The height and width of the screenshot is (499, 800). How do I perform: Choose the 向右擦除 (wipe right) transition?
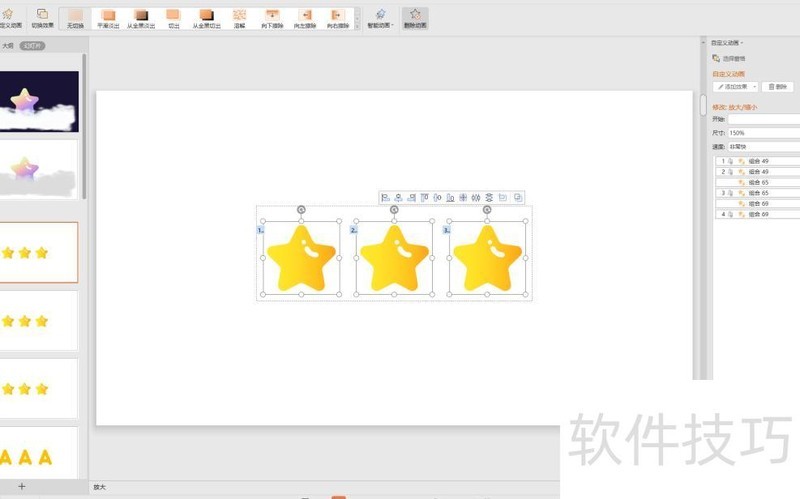pyautogui.click(x=338, y=18)
